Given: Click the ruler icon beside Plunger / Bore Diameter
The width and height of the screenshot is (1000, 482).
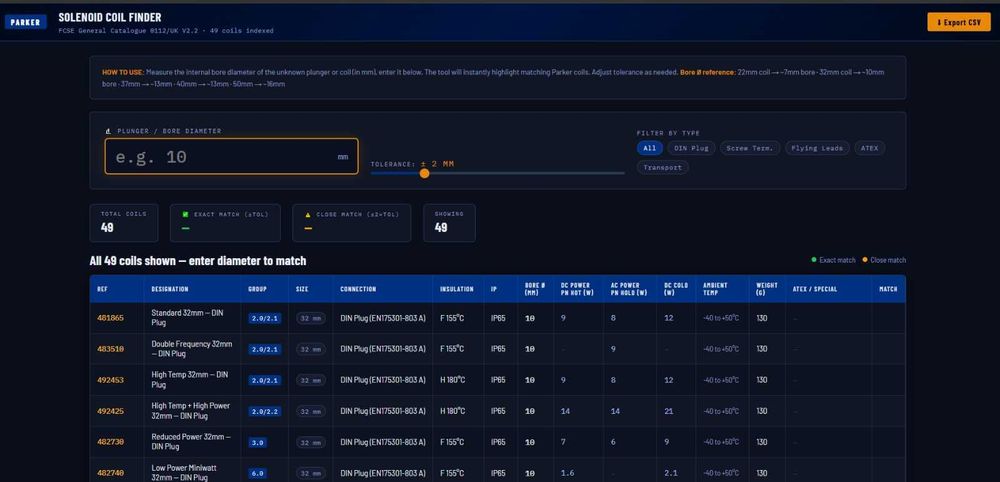Looking at the screenshot, I should 108,131.
